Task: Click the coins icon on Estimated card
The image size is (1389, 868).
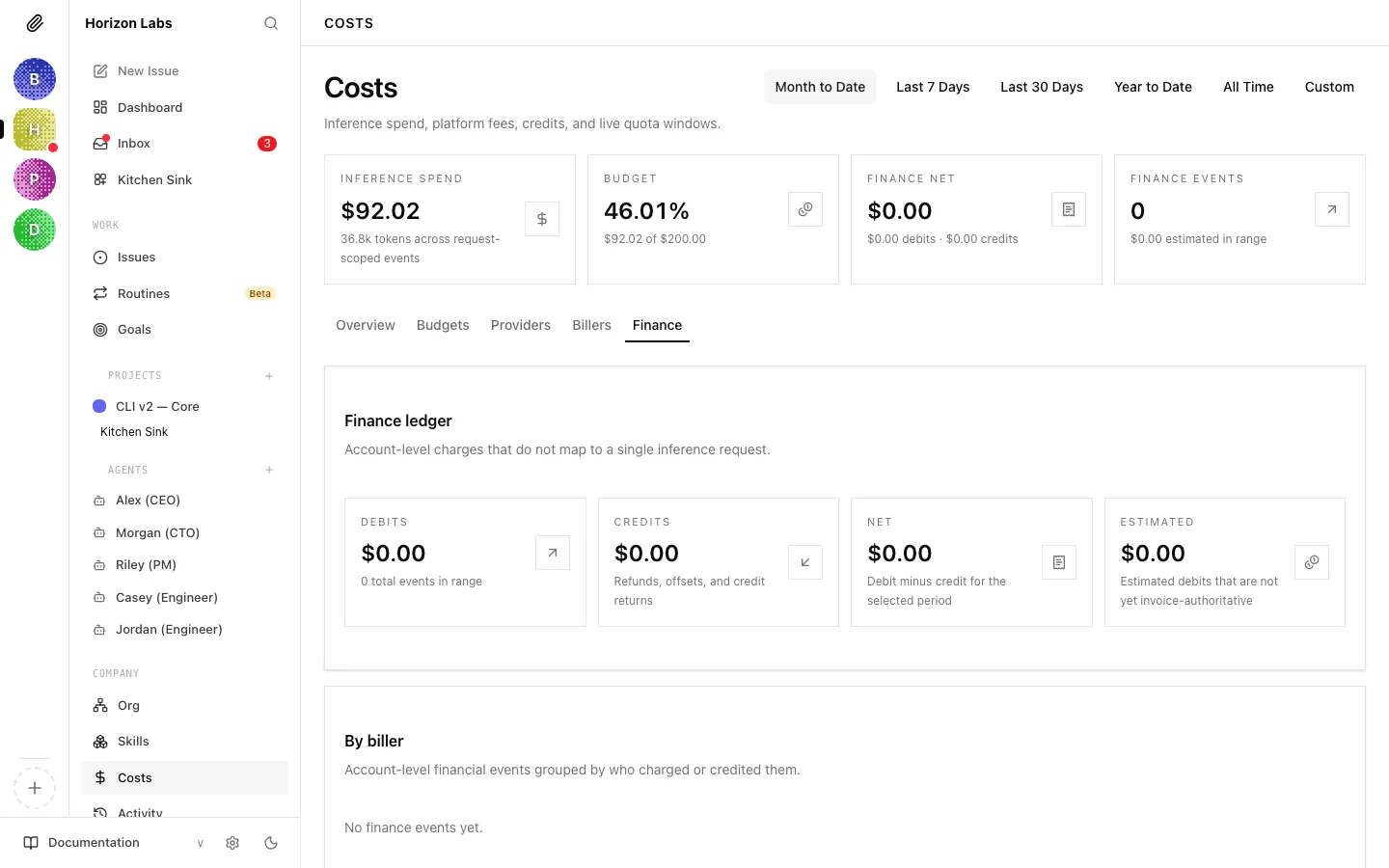Action: pyautogui.click(x=1312, y=562)
